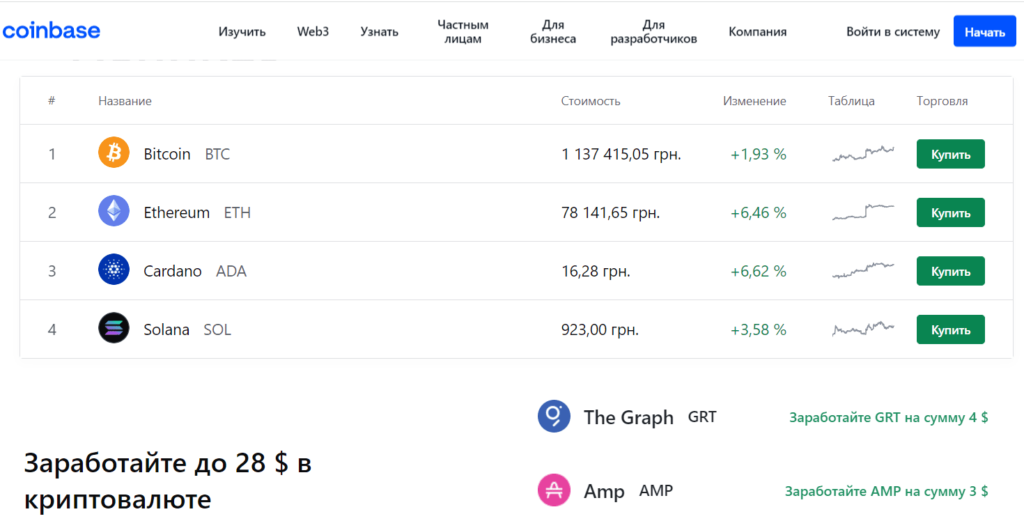Select the Bitcoin name text
This screenshot has height=521, width=1024.
(x=167, y=154)
